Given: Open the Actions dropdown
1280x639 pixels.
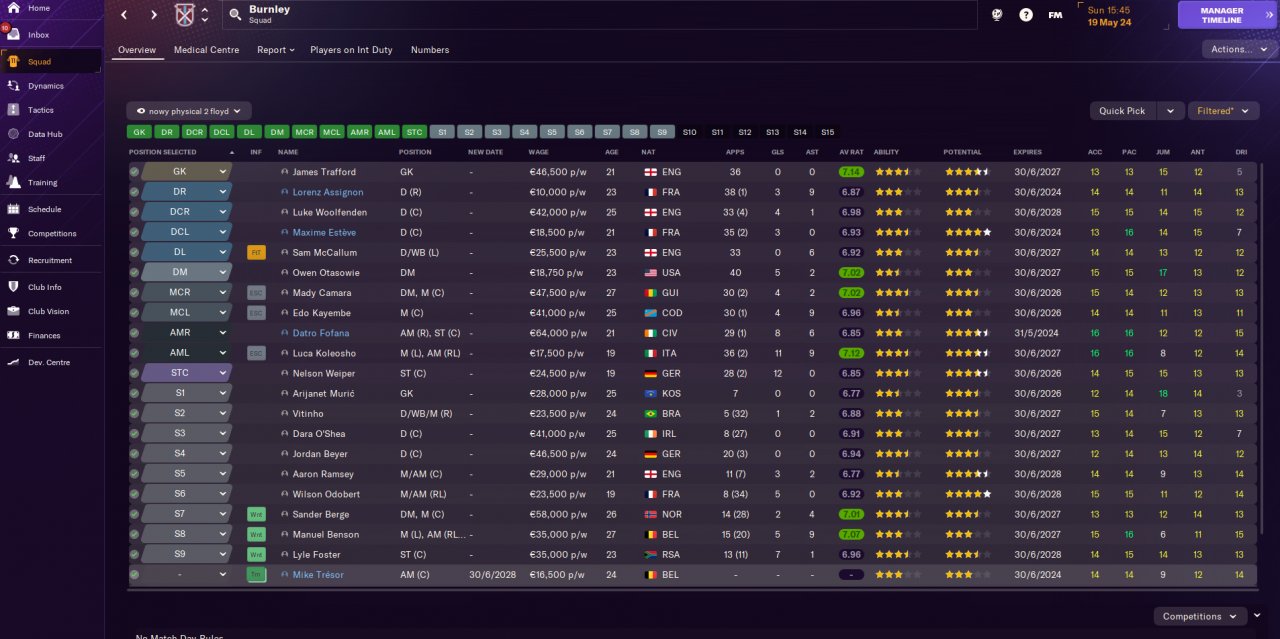Looking at the screenshot, I should tap(1238, 49).
